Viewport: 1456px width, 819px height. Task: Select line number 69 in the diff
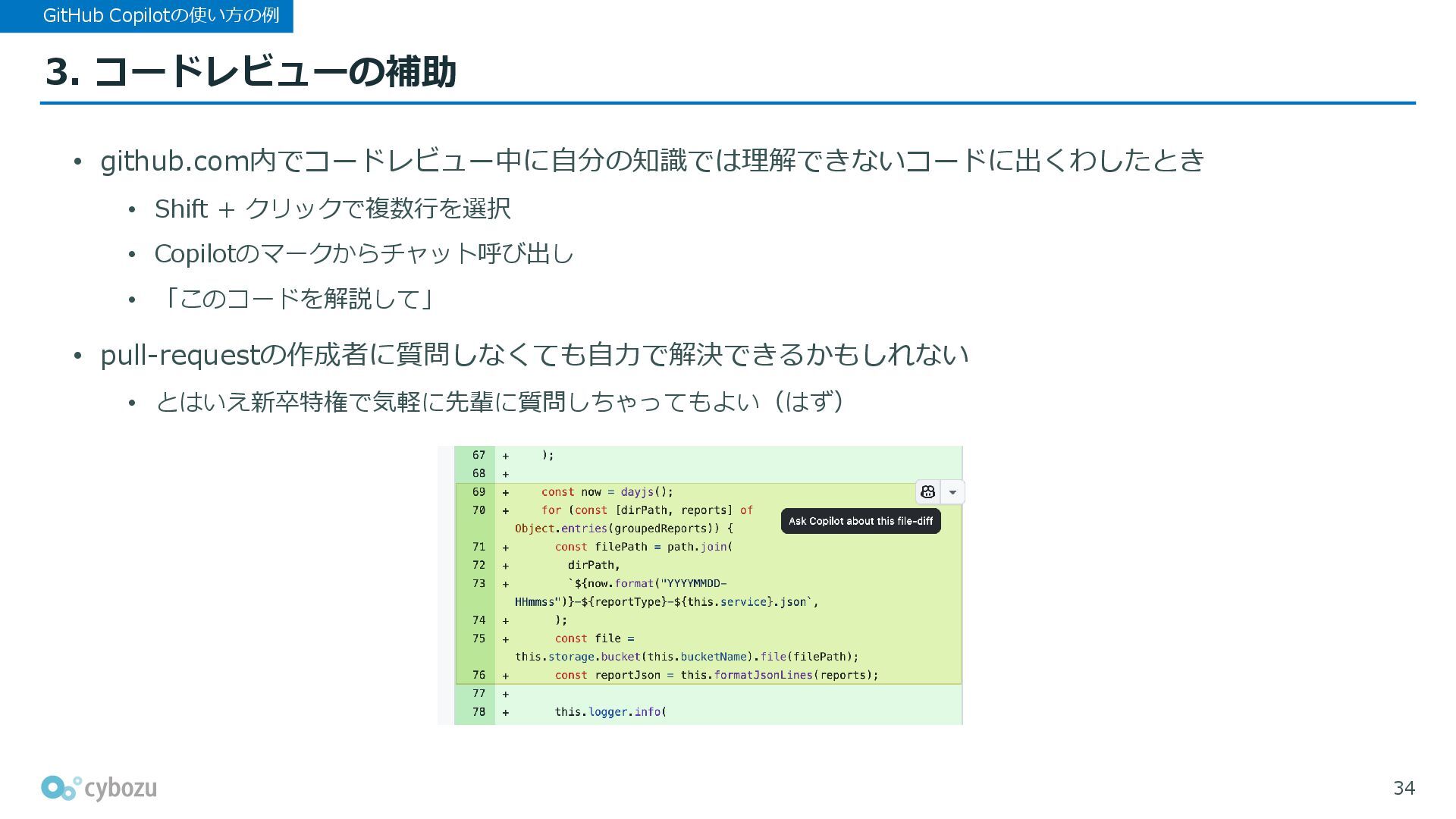click(479, 492)
